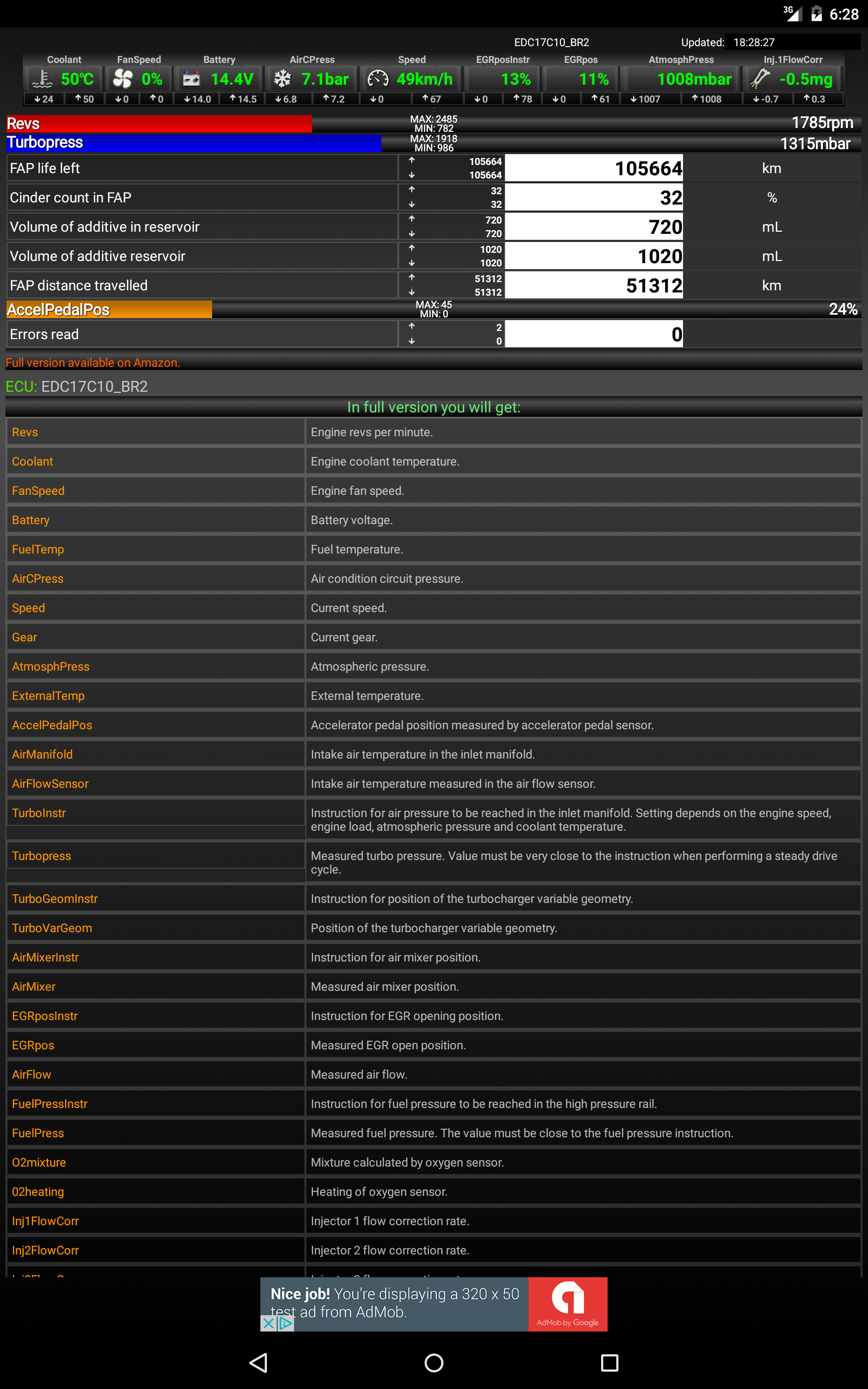868x1389 pixels.
Task: Select the ExternalTemp parameter row
Action: tap(434, 696)
